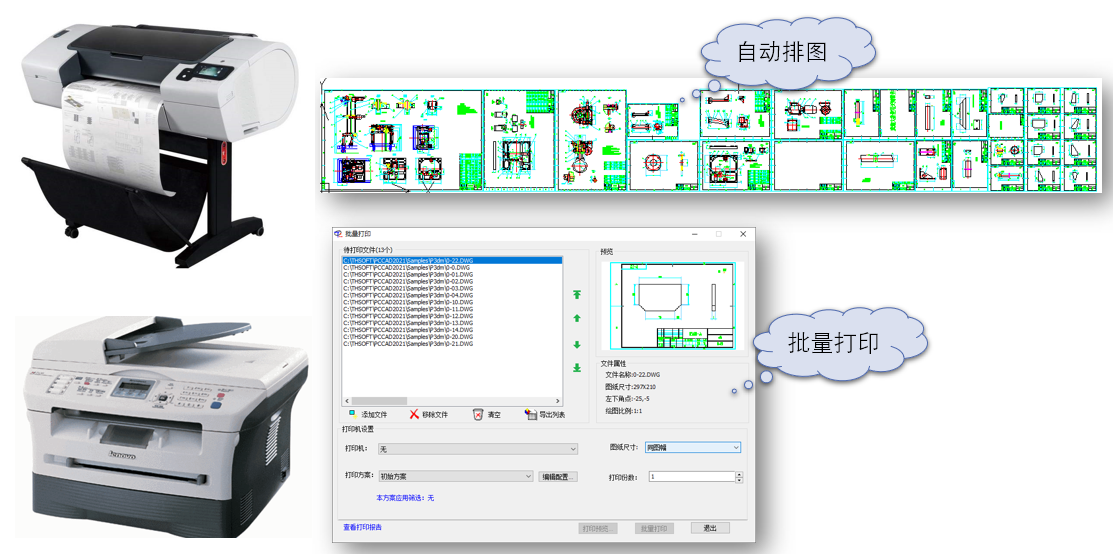Click the red X 移除文件 icon
This screenshot has width=1113, height=554.
pyautogui.click(x=414, y=414)
